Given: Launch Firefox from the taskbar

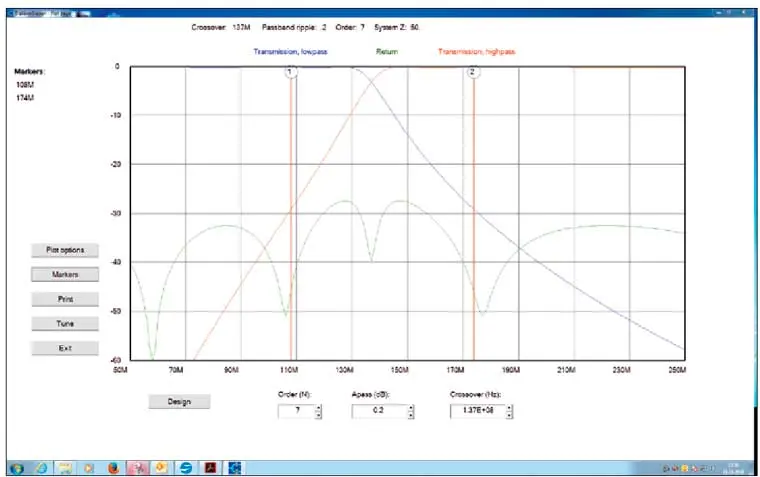Looking at the screenshot, I should pyautogui.click(x=113, y=468).
